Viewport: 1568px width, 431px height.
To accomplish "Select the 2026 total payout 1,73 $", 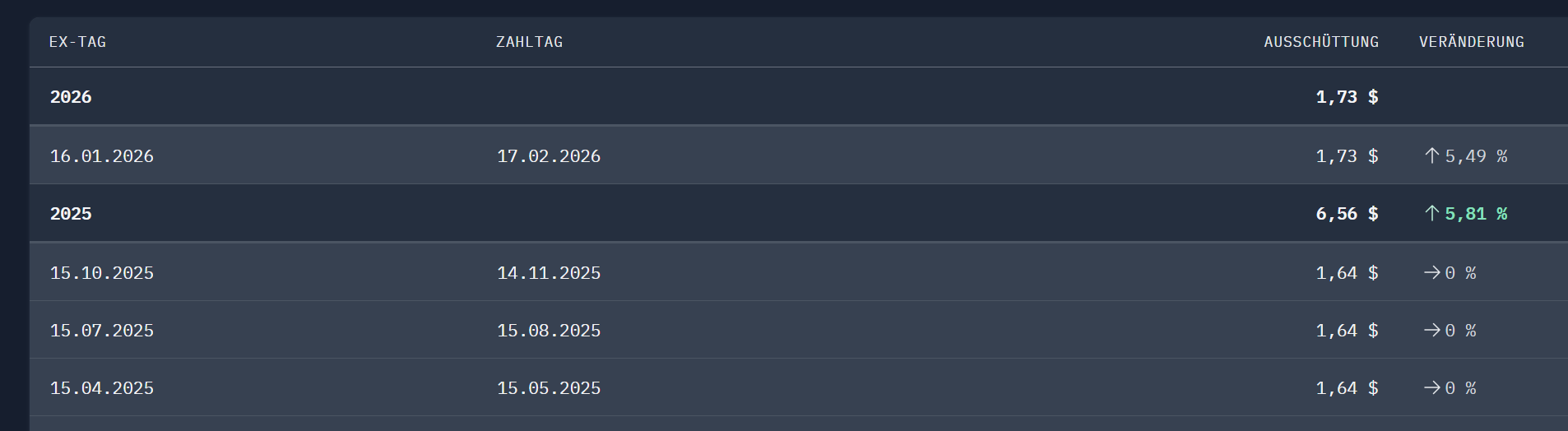I will click(x=1347, y=97).
